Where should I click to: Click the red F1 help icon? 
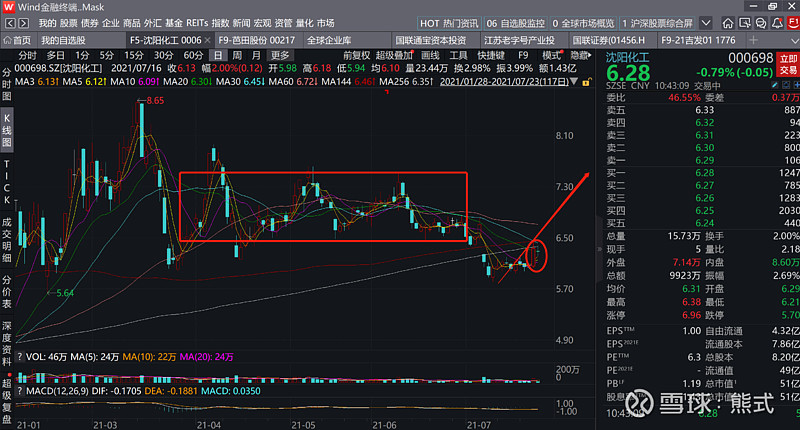point(793,23)
